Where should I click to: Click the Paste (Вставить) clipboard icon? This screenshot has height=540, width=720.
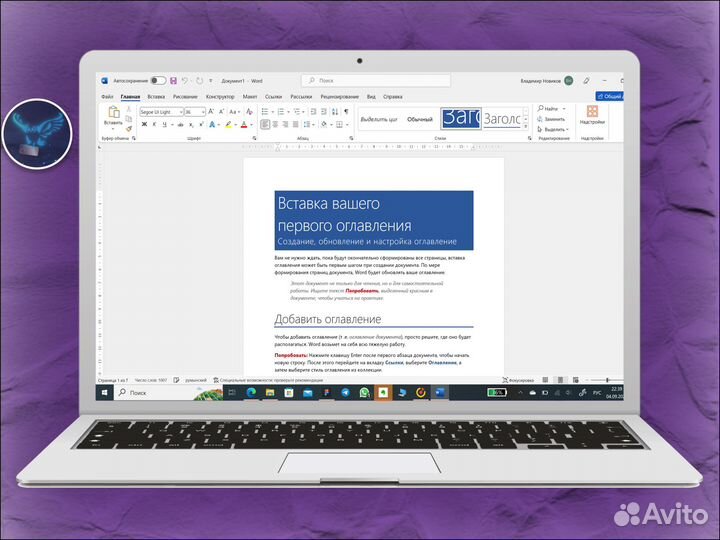113,112
